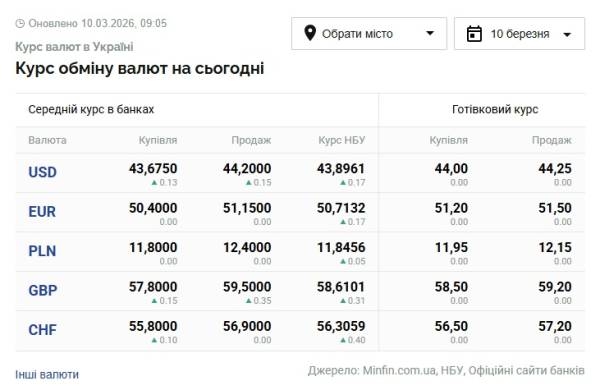
Task: Click GBP NBU rate 58,6101
Action: coord(341,287)
